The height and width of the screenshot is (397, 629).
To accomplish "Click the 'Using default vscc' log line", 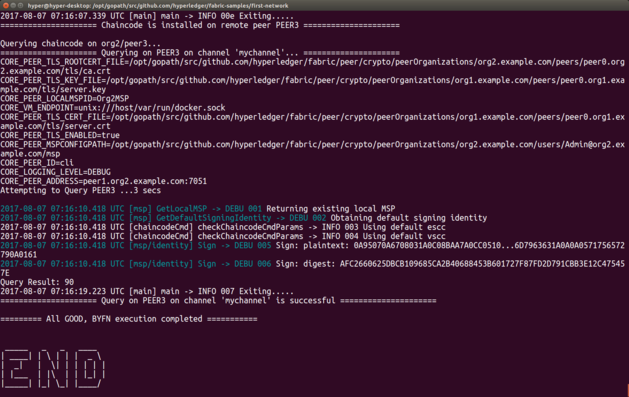I will (x=223, y=236).
